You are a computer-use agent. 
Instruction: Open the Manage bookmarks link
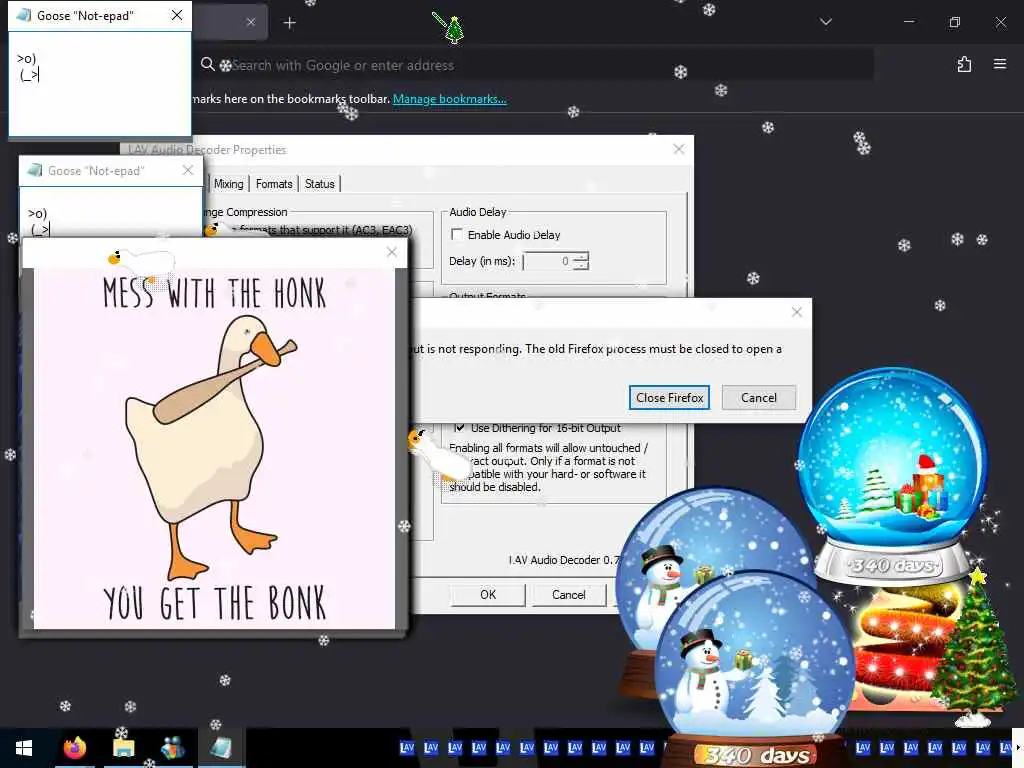tap(449, 99)
